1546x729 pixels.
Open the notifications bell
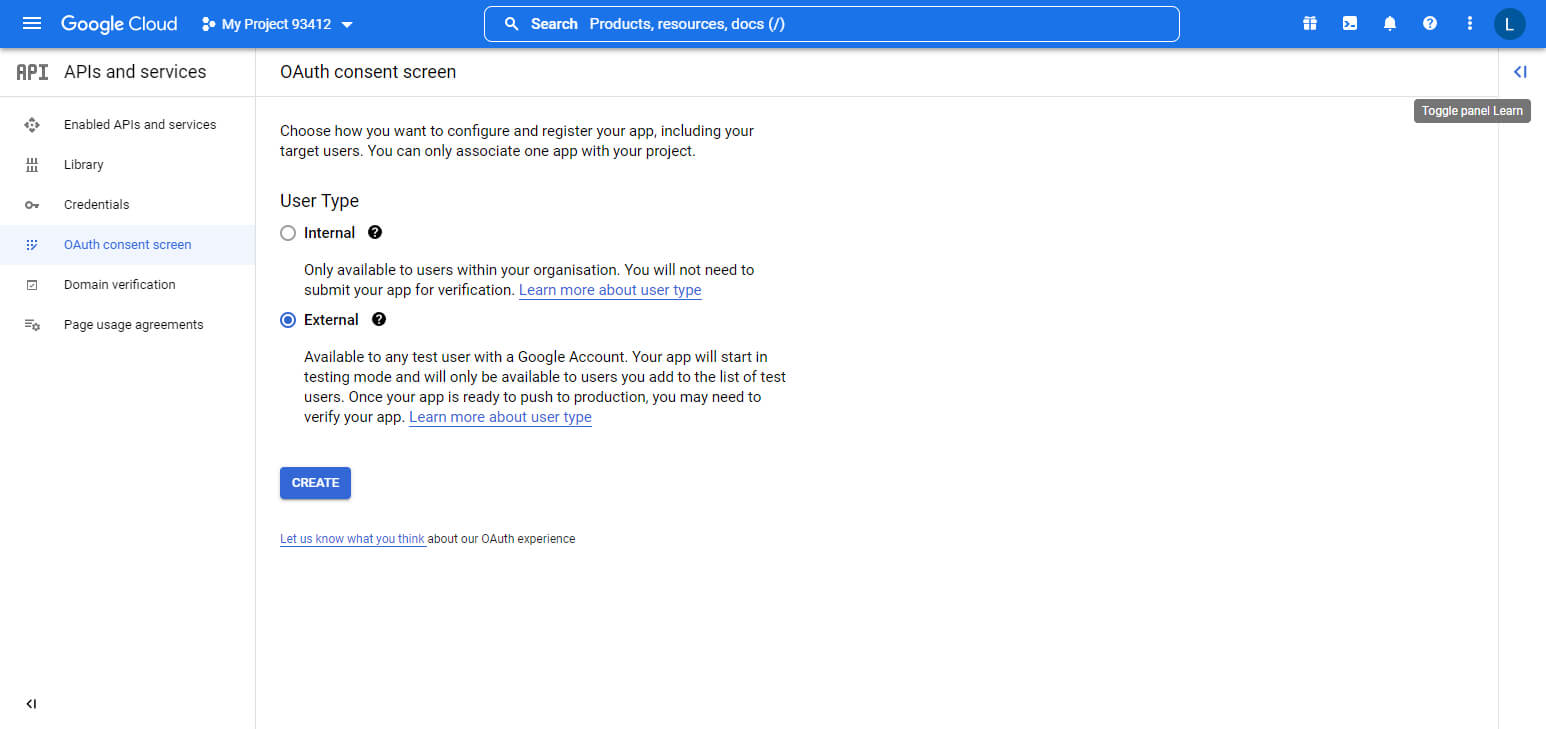pos(1390,24)
